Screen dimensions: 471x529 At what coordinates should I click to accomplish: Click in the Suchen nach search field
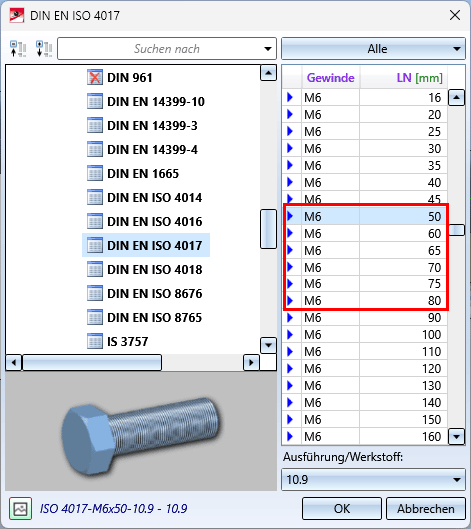(x=167, y=49)
